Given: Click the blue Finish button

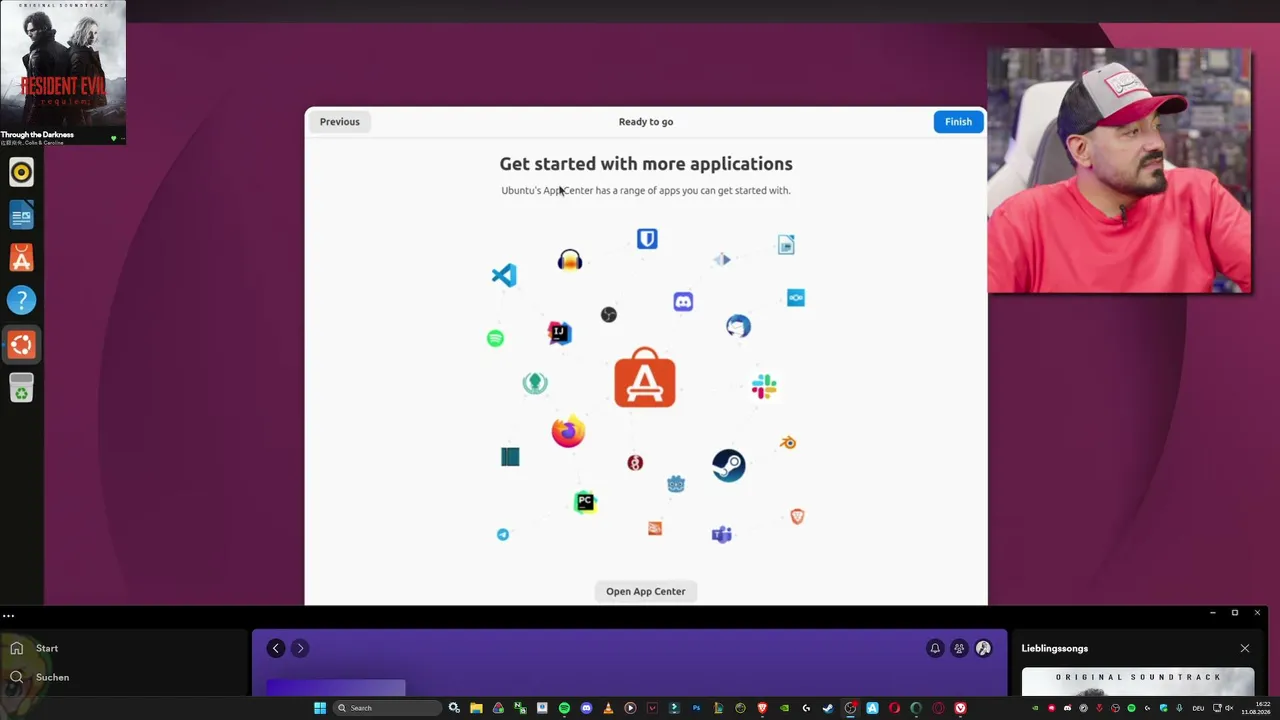Looking at the screenshot, I should coord(958,122).
